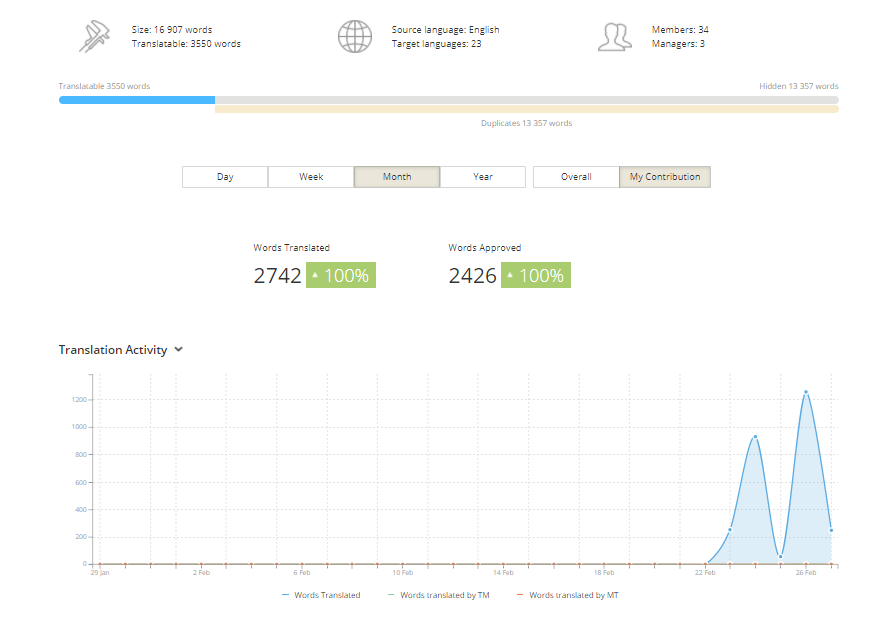Show Overall project statistics

click(x=576, y=177)
